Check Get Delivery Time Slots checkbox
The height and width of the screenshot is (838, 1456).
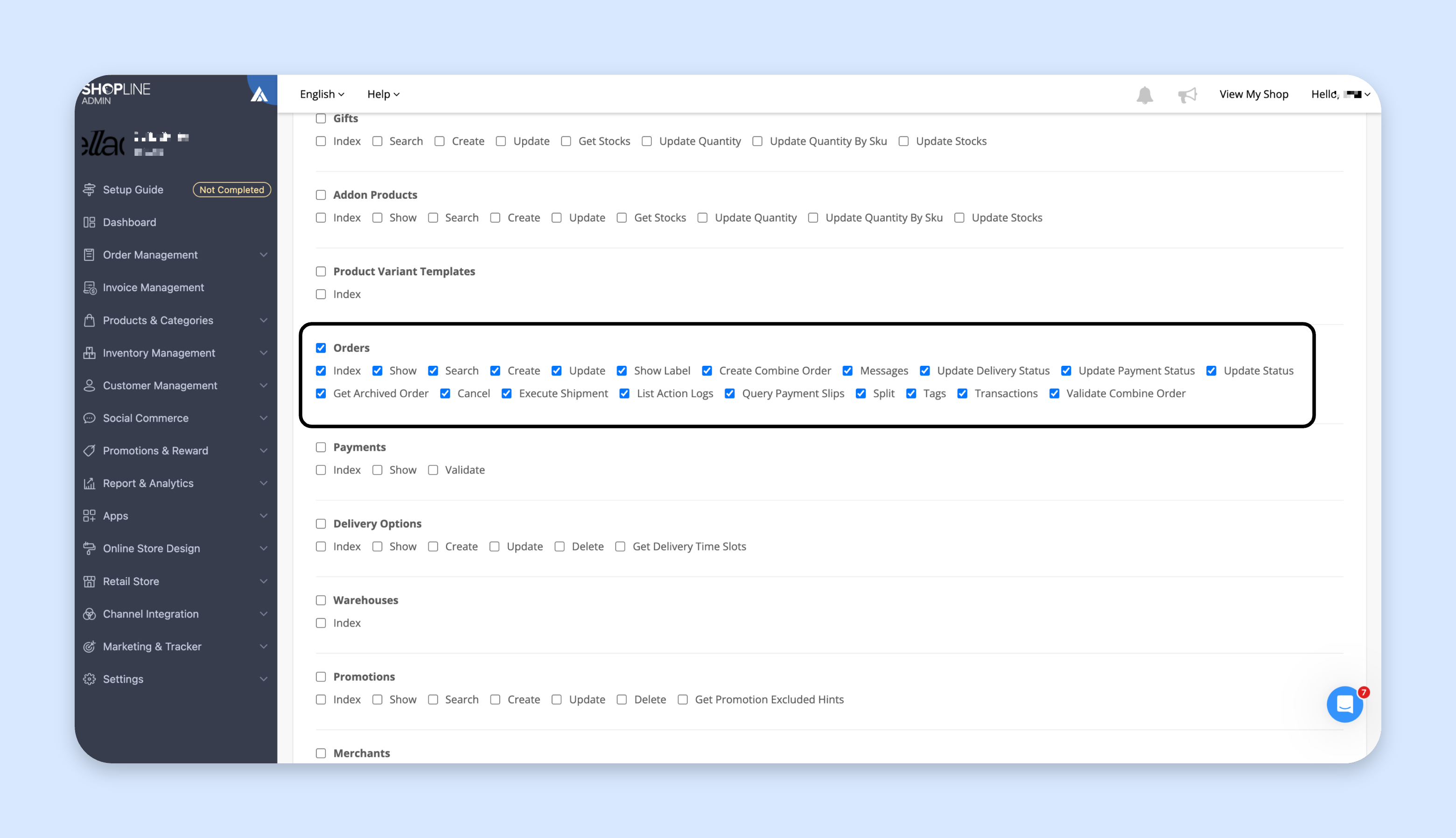[620, 547]
